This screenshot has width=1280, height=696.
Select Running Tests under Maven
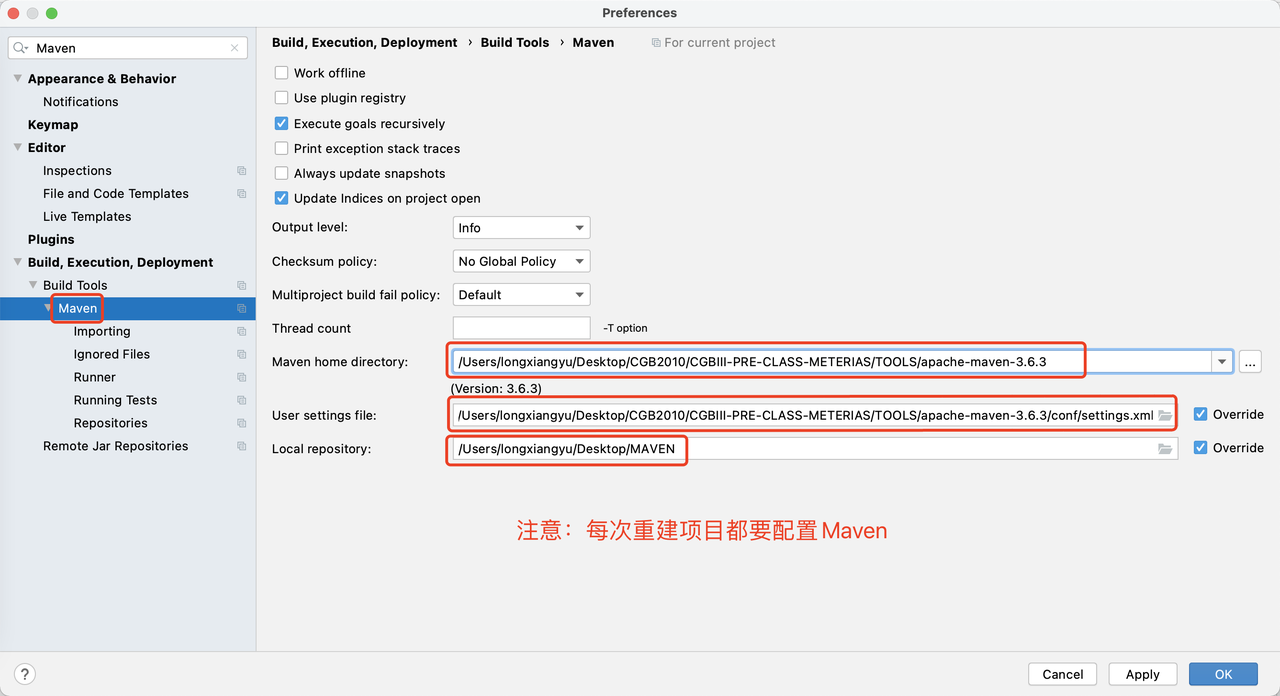[115, 401]
